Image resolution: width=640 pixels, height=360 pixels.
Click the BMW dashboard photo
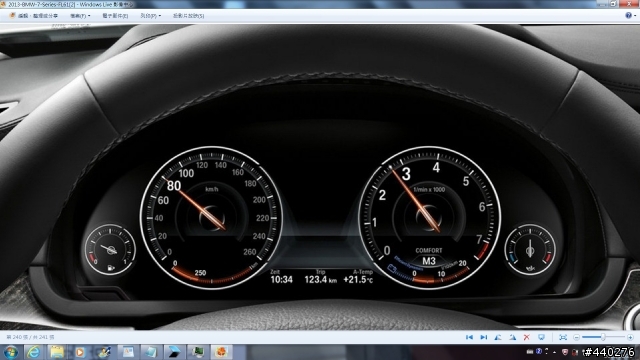point(320,177)
